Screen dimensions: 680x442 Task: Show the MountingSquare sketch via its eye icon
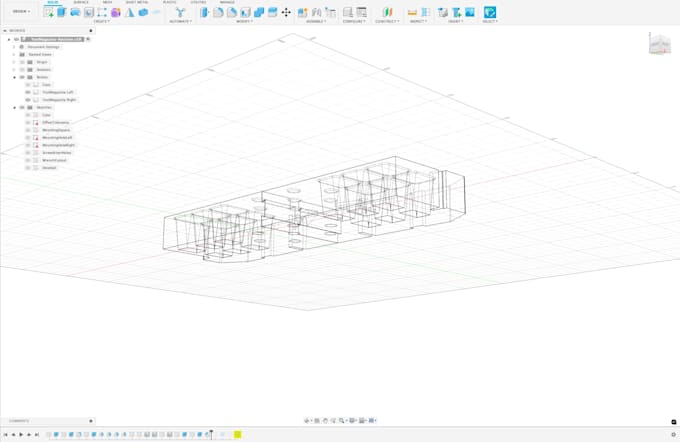tap(28, 130)
